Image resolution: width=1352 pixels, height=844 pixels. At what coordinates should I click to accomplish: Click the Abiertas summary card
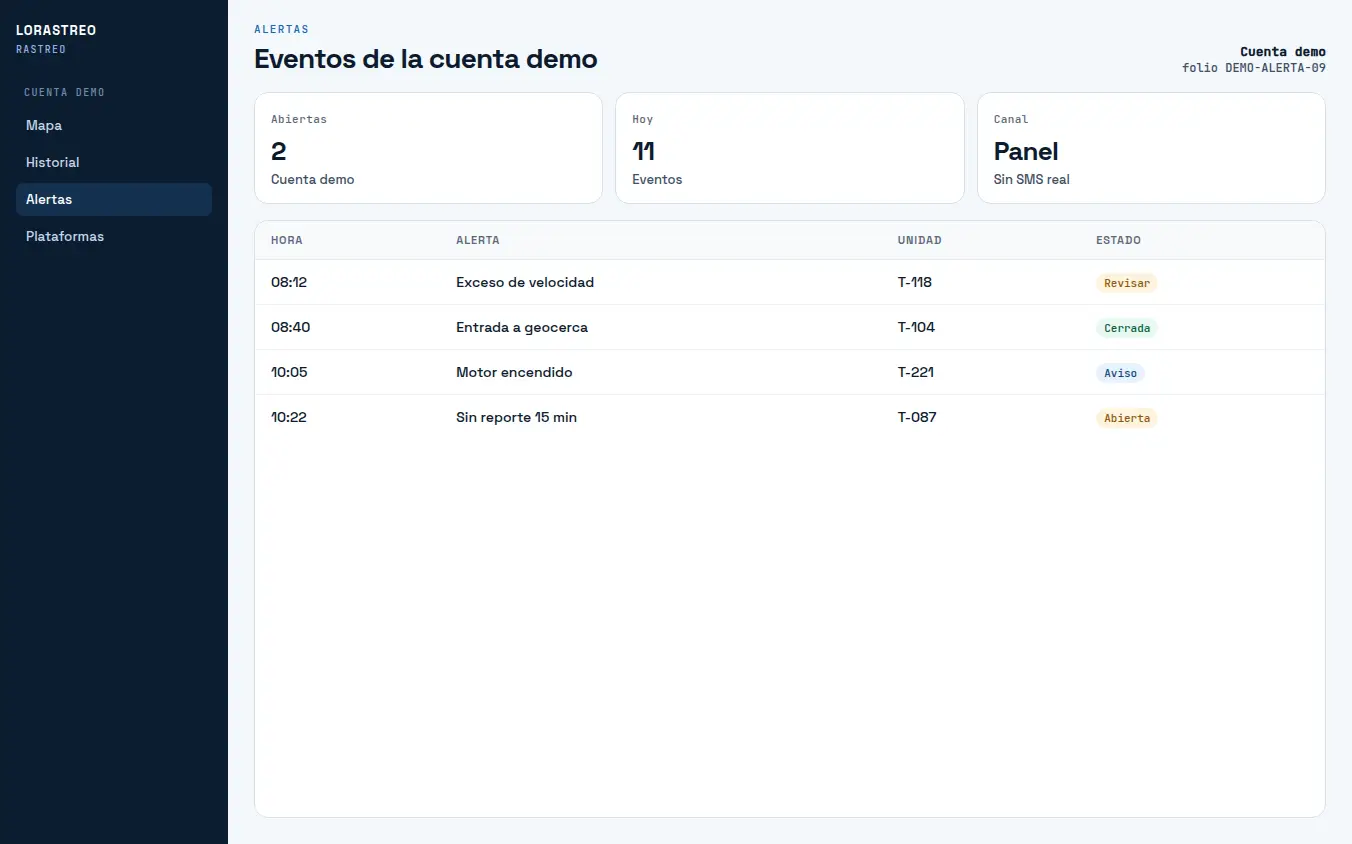tap(428, 148)
